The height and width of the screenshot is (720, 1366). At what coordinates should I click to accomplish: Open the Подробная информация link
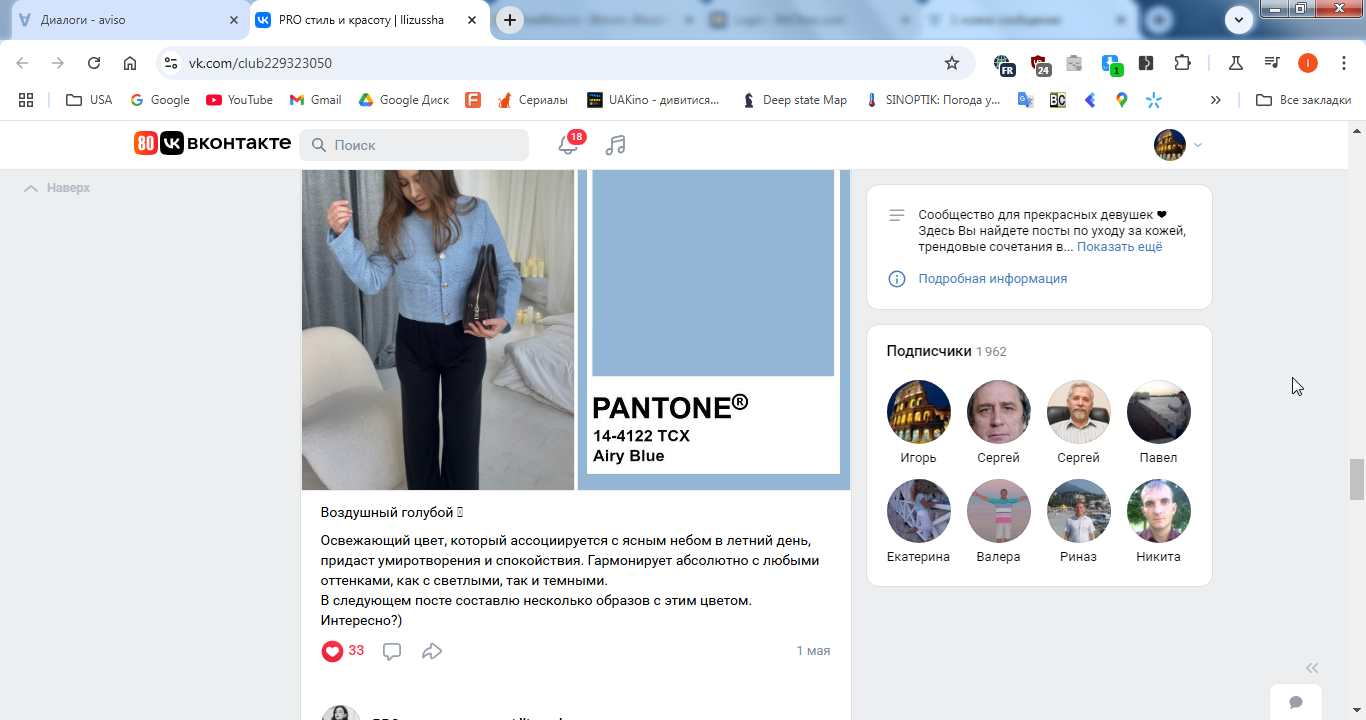(993, 279)
